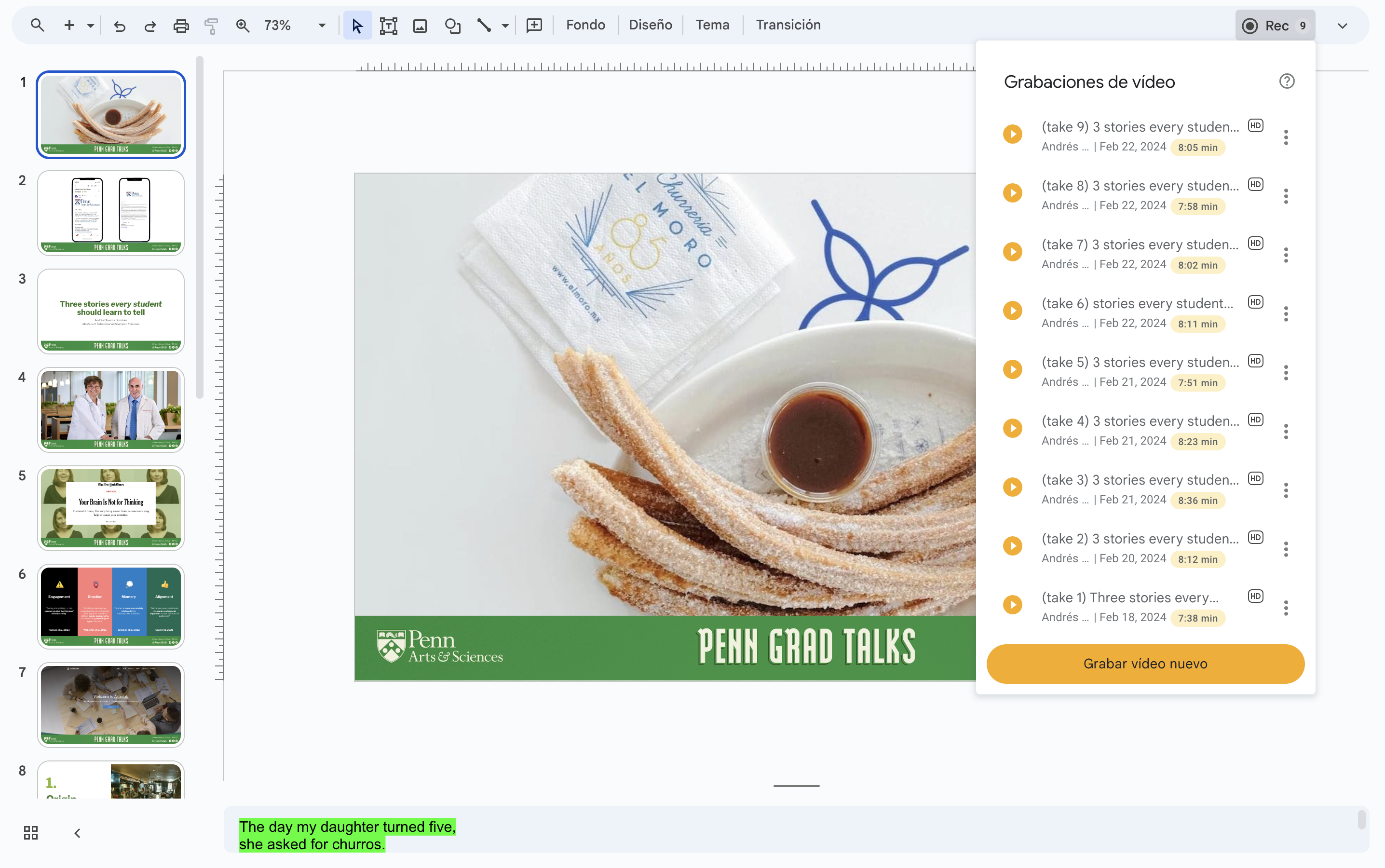1385x868 pixels.
Task: Click the insert image icon
Action: coord(420,25)
